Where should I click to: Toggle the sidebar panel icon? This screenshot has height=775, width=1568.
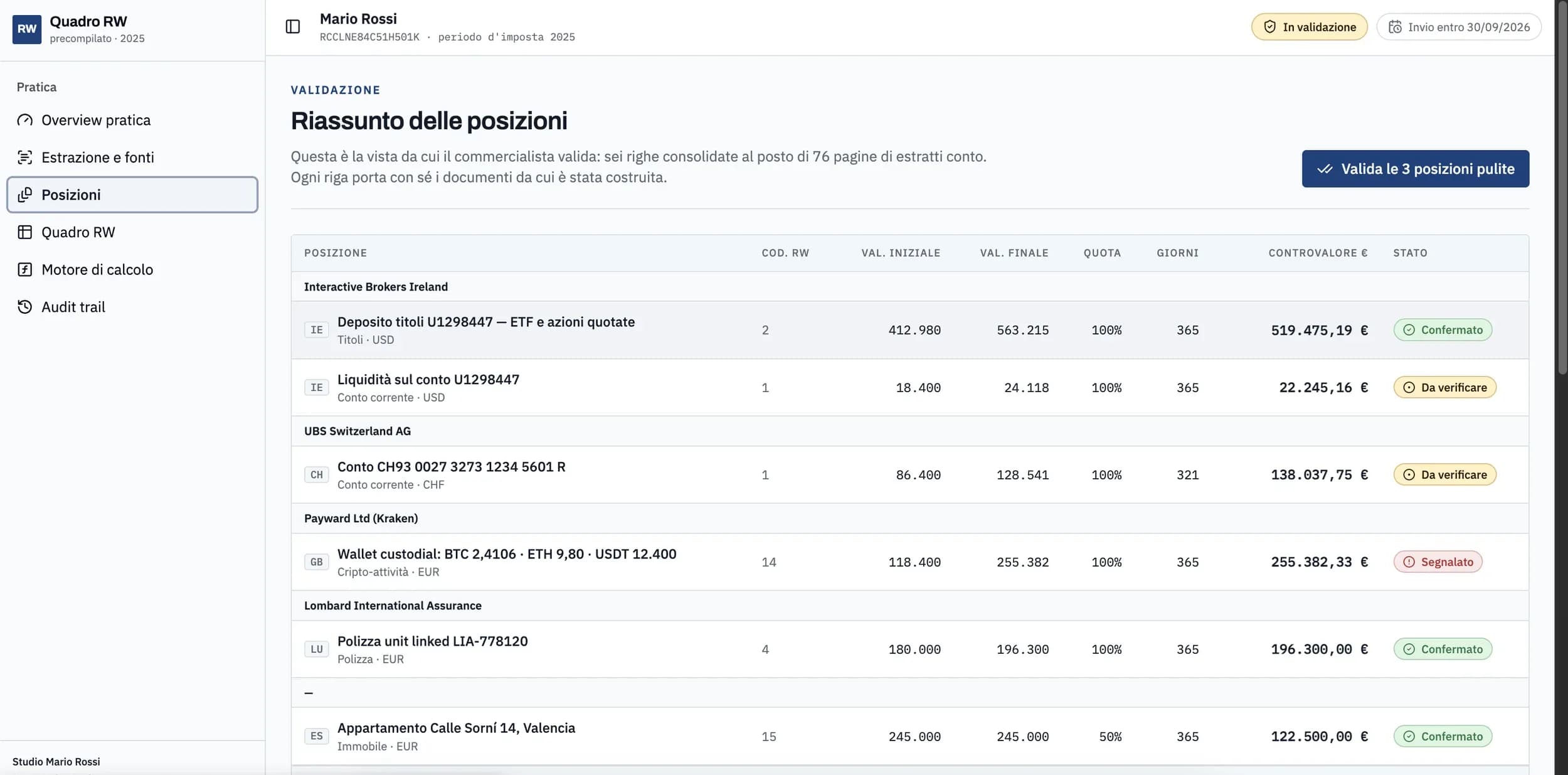coord(293,26)
